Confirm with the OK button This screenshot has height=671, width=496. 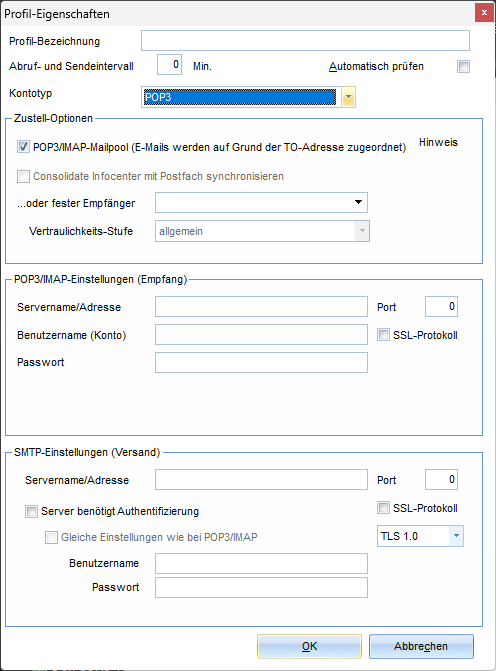(309, 646)
